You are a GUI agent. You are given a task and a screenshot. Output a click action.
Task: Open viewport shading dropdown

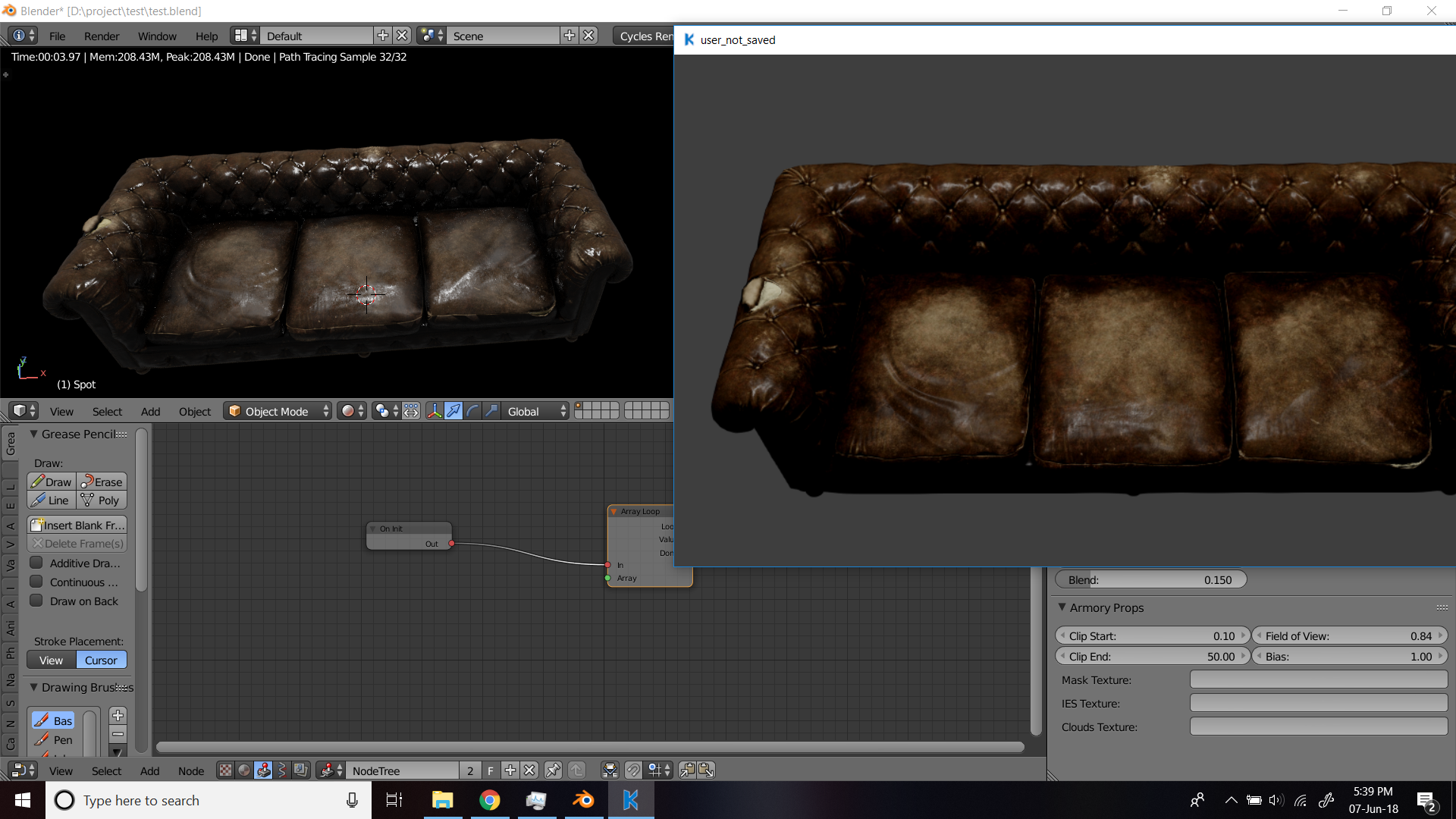[x=352, y=411]
